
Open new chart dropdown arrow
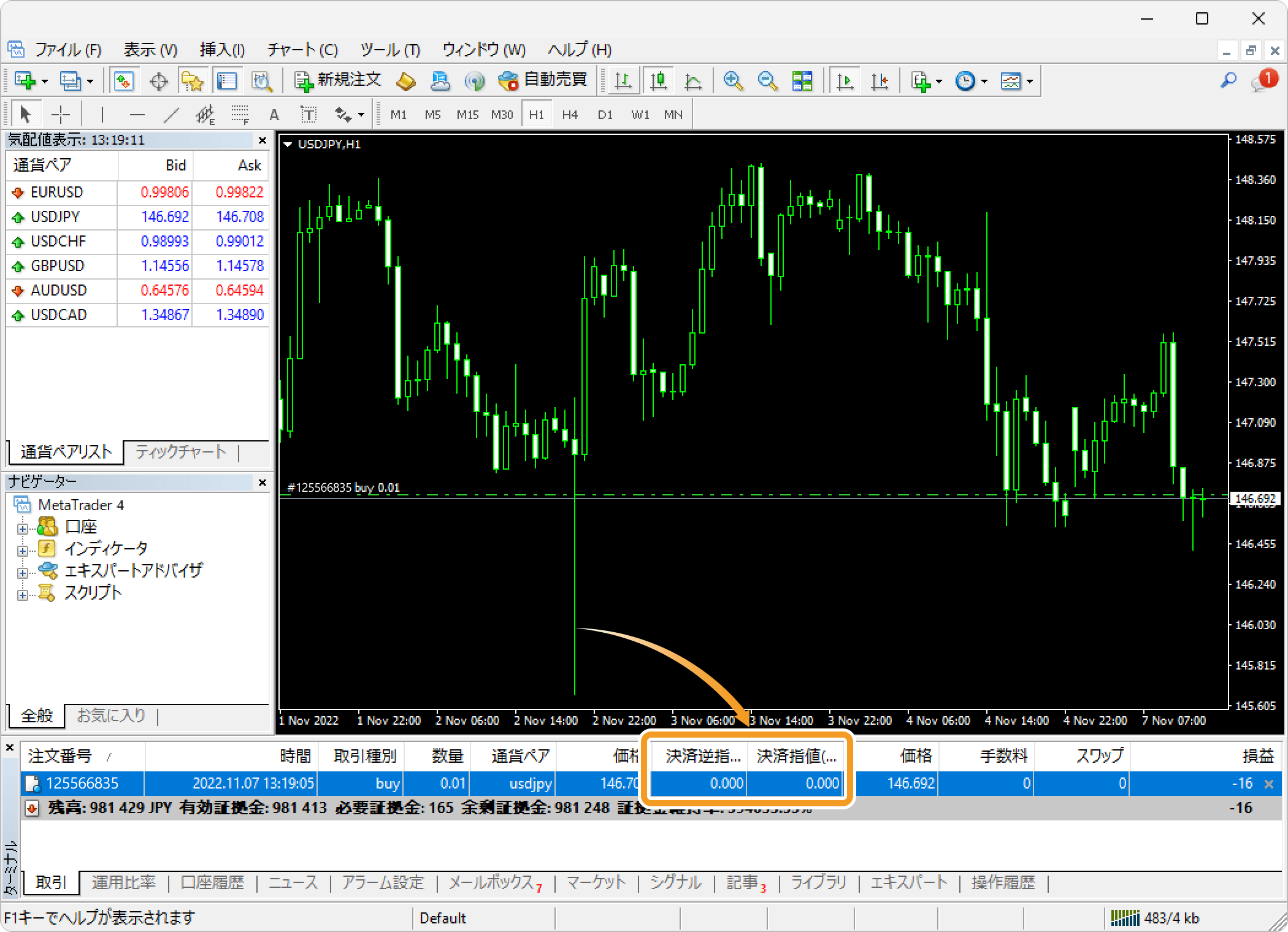44,81
